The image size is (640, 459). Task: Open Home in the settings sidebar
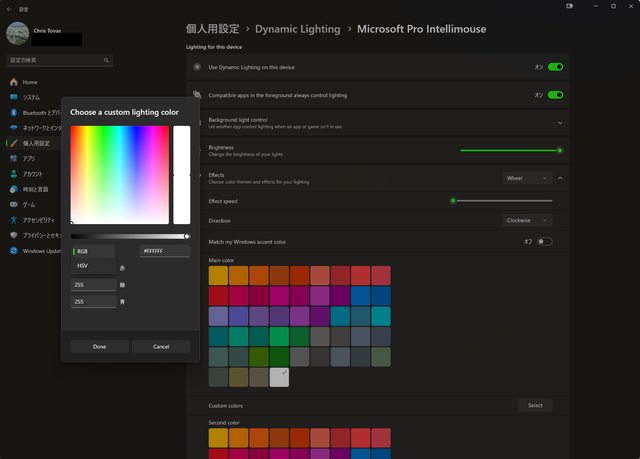tap(30, 82)
